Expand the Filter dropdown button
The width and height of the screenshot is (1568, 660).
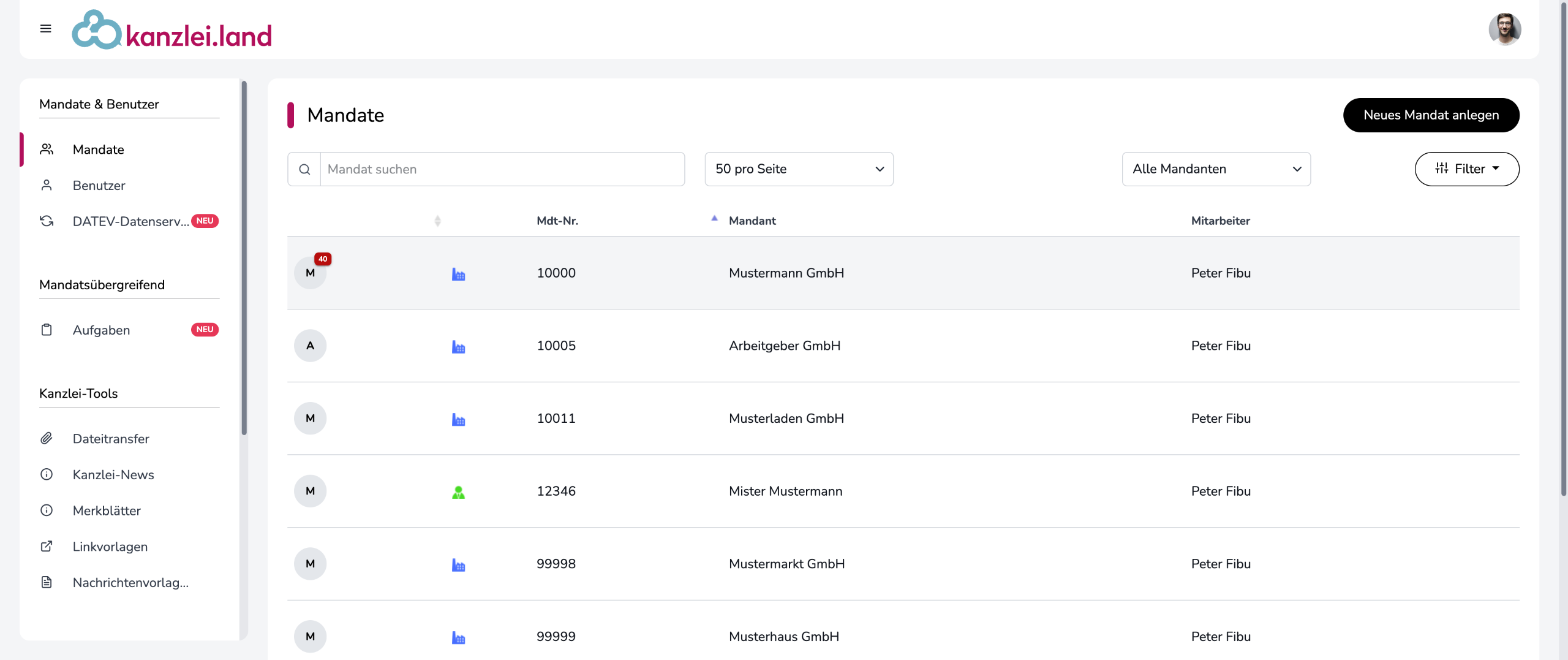point(1466,169)
